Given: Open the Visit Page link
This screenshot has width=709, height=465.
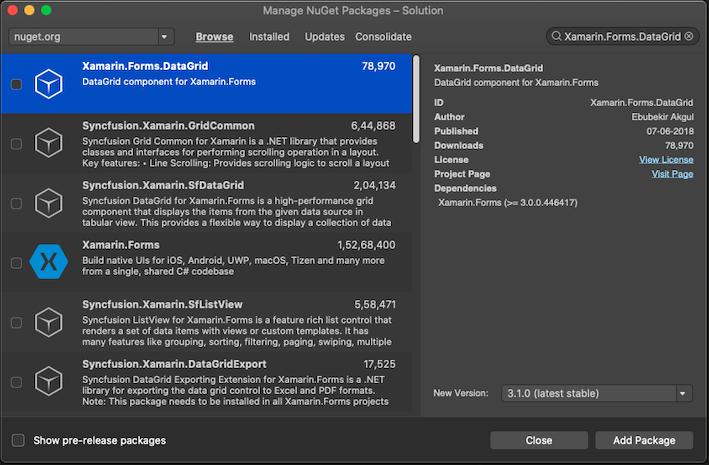Looking at the screenshot, I should point(672,174).
